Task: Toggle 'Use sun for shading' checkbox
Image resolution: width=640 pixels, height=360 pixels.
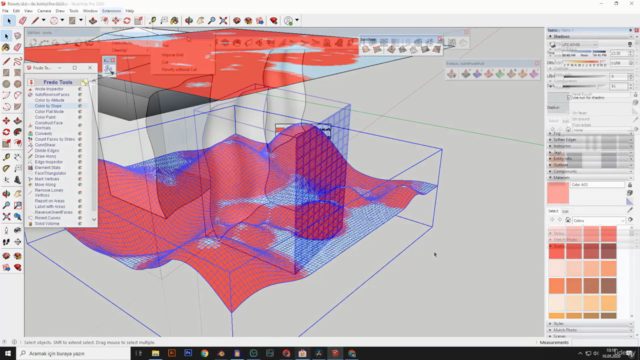Action: pyautogui.click(x=569, y=98)
